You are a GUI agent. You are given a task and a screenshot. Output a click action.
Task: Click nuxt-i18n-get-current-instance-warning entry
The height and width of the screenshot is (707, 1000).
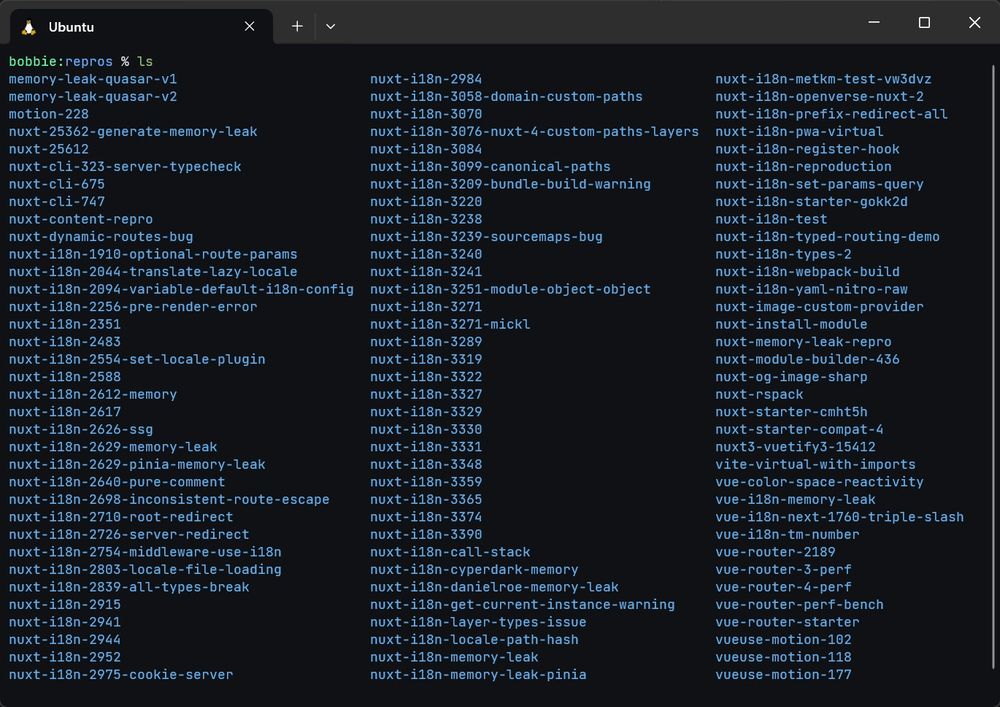[x=522, y=605]
